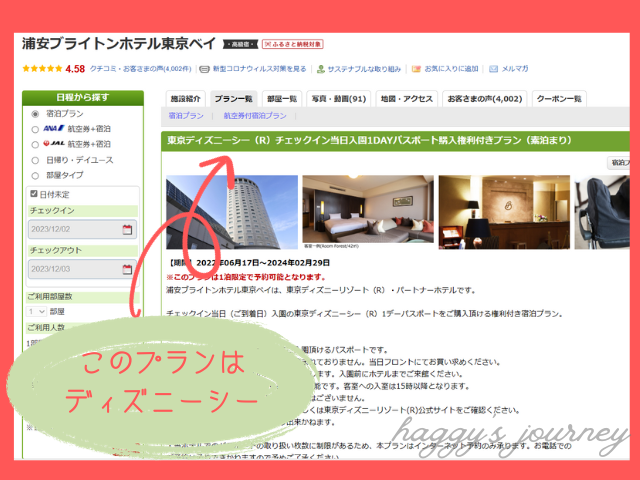This screenshot has height=480, width=640.
Task: Open the check-out calendar icon
Action: tap(127, 269)
